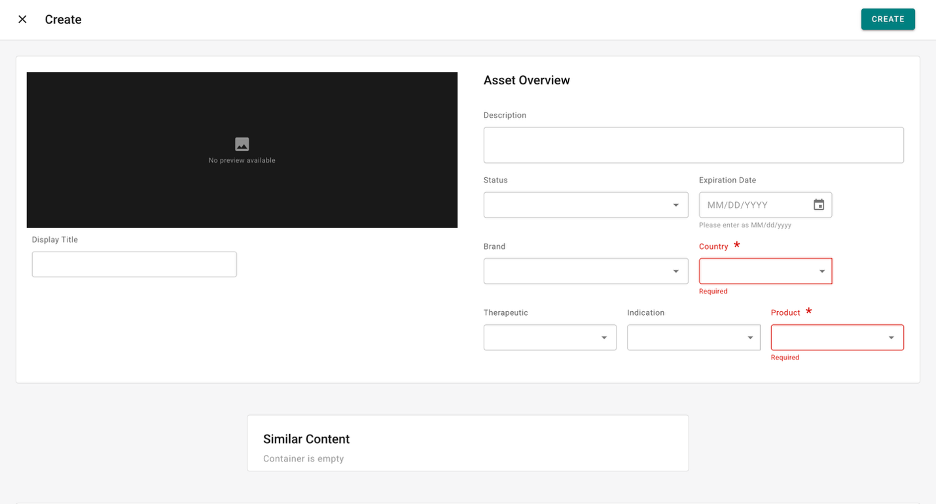The width and height of the screenshot is (936, 504).
Task: Click the "Description" field label
Action: pyautogui.click(x=505, y=115)
